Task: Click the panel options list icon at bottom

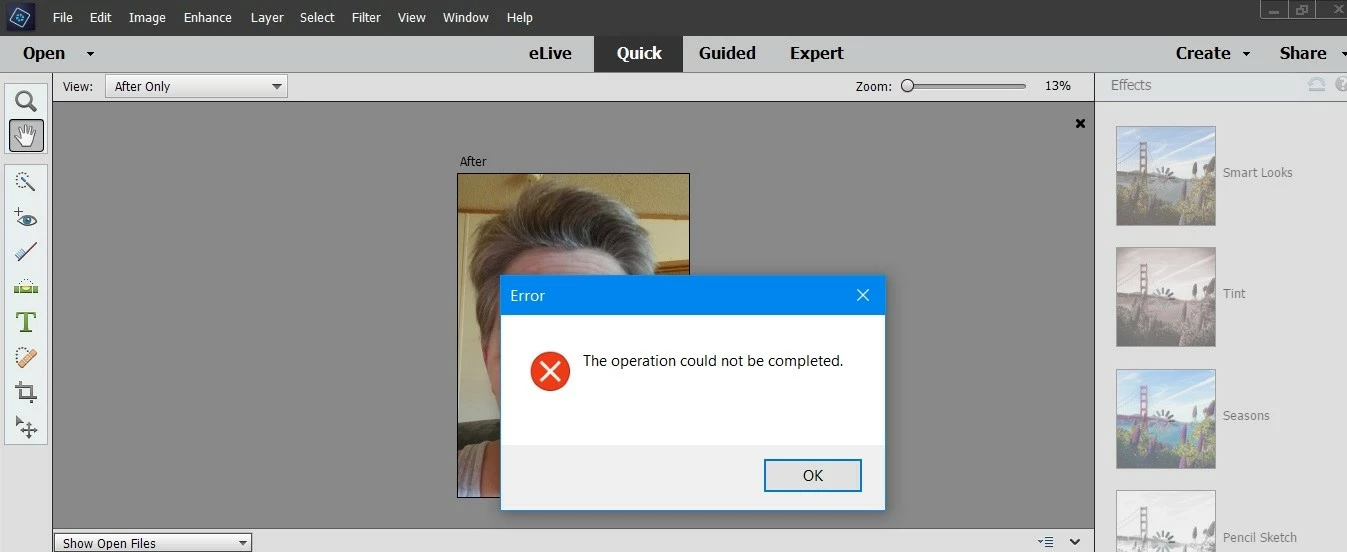Action: point(1046,542)
